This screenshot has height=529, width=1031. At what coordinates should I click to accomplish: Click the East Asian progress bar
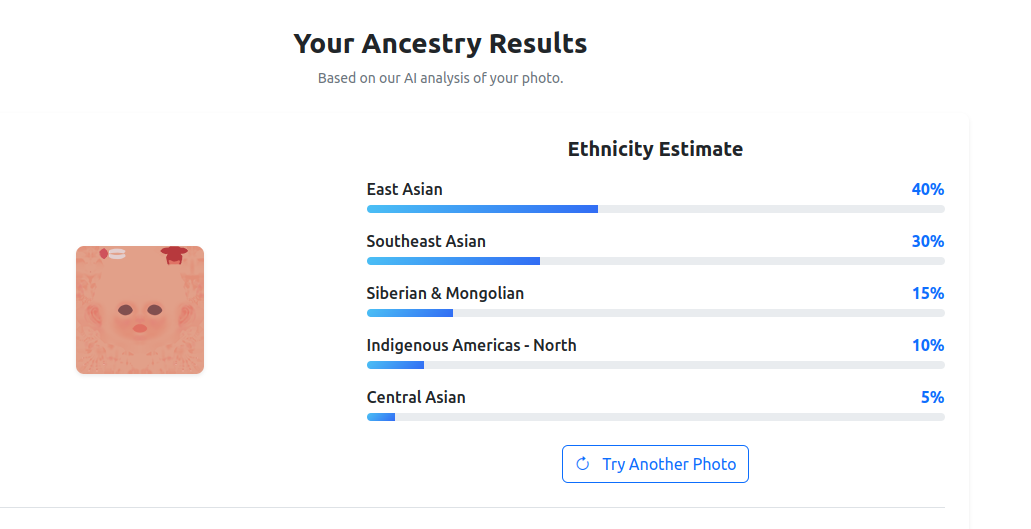[x=655, y=209]
